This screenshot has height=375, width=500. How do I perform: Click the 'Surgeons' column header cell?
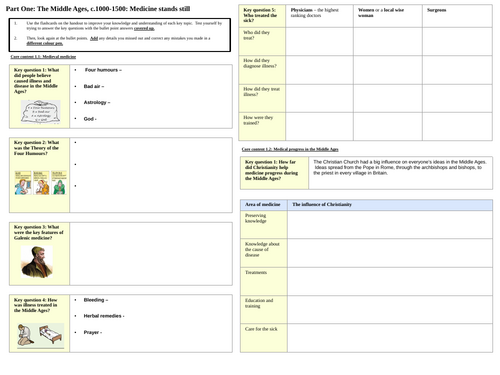[x=457, y=16]
